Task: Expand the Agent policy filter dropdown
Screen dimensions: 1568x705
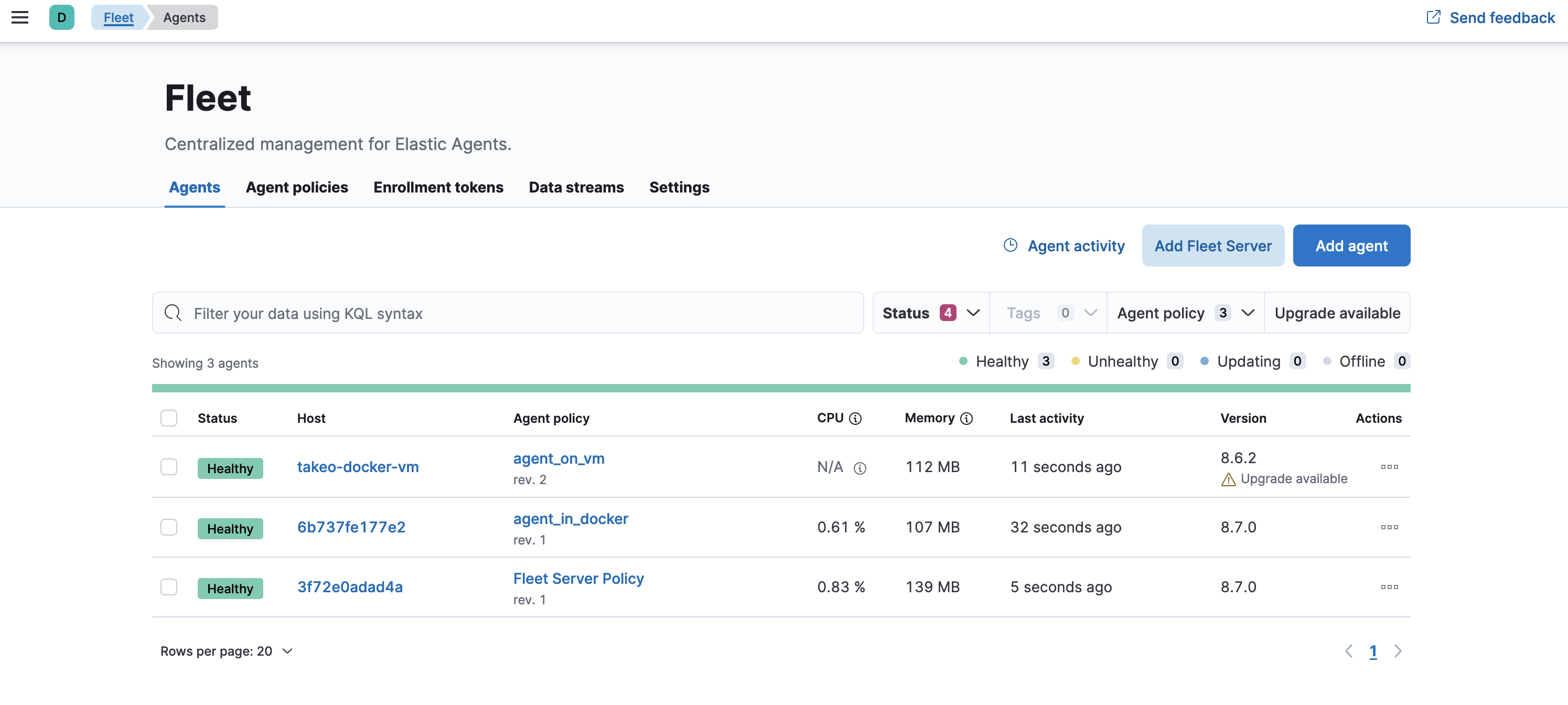Action: click(x=1185, y=312)
